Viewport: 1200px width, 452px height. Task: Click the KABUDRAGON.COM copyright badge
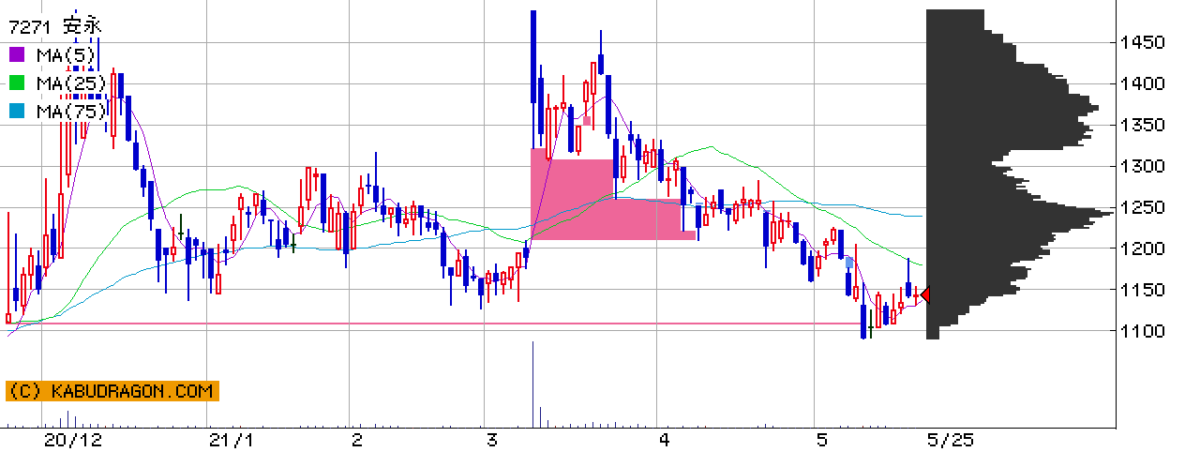click(x=111, y=392)
